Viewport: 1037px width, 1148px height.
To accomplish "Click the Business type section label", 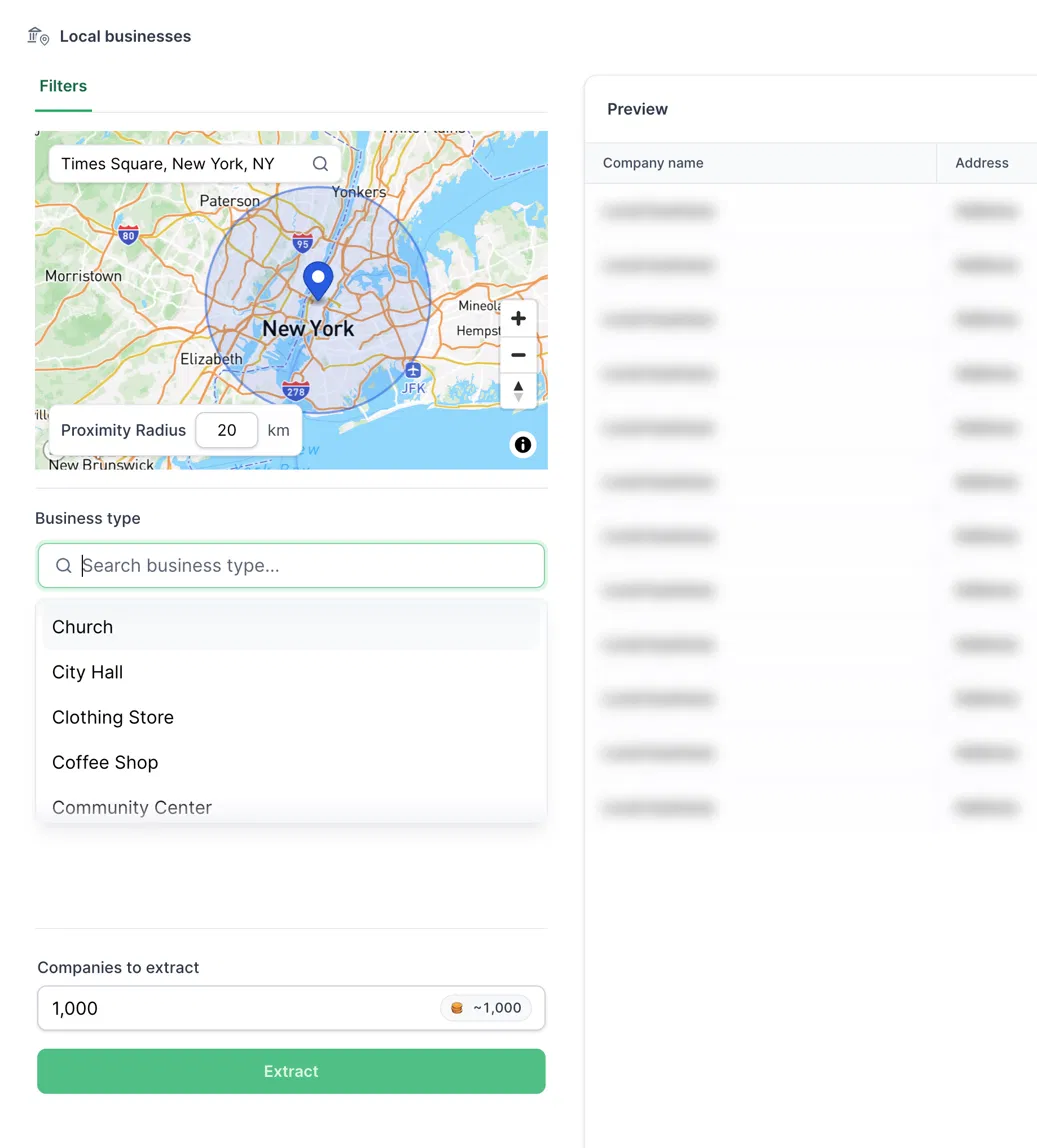I will 88,518.
